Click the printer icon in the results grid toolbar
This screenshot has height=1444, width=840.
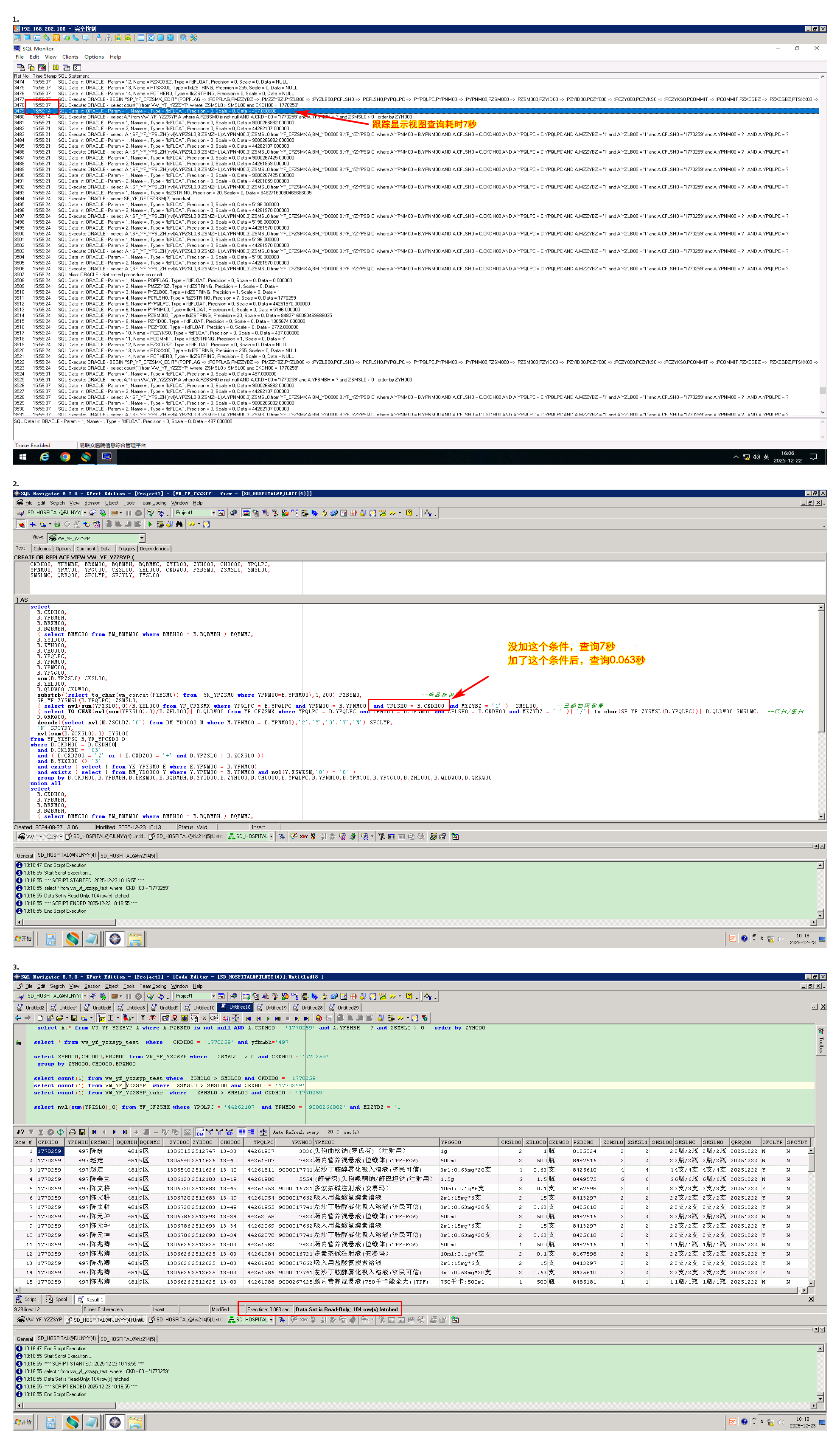click(x=72, y=1132)
